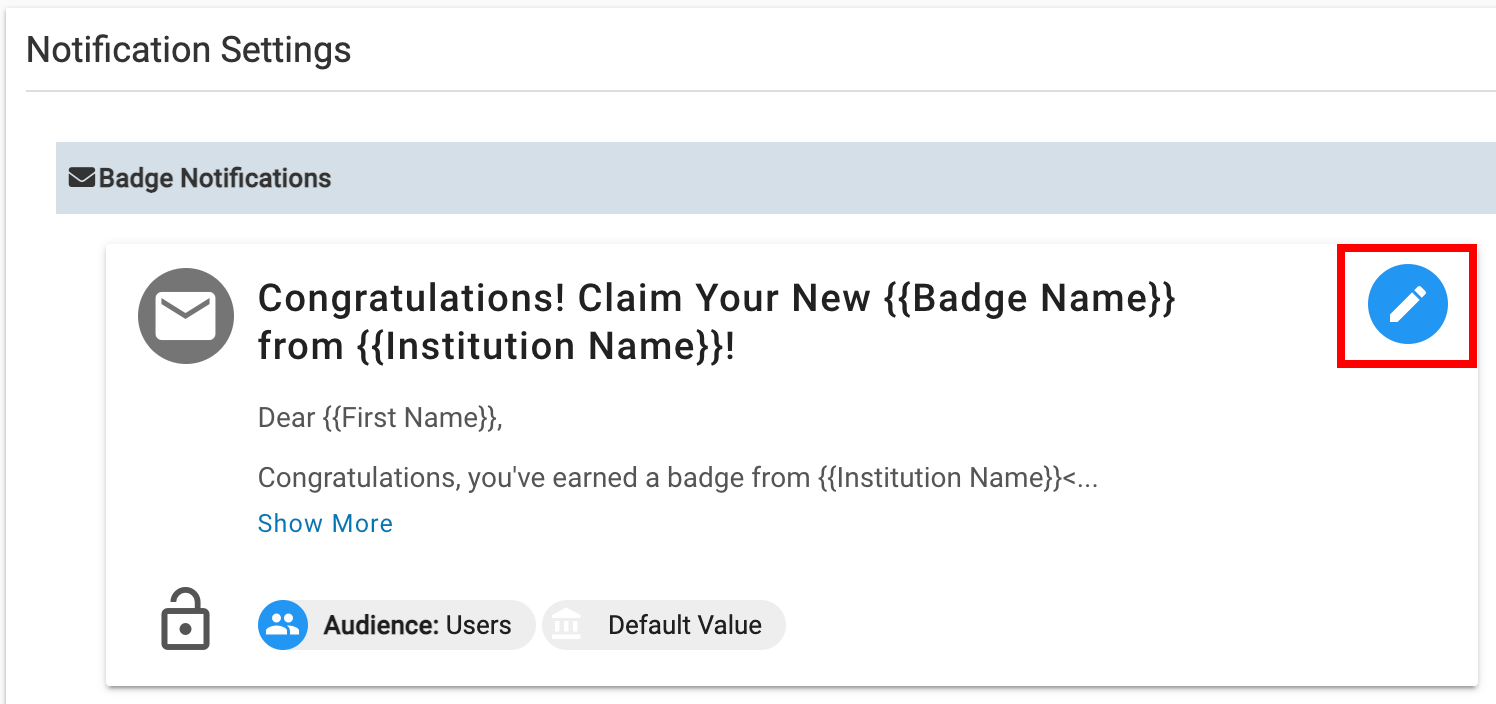Click the bold "Audience:" label text
The image size is (1496, 704).
[381, 625]
